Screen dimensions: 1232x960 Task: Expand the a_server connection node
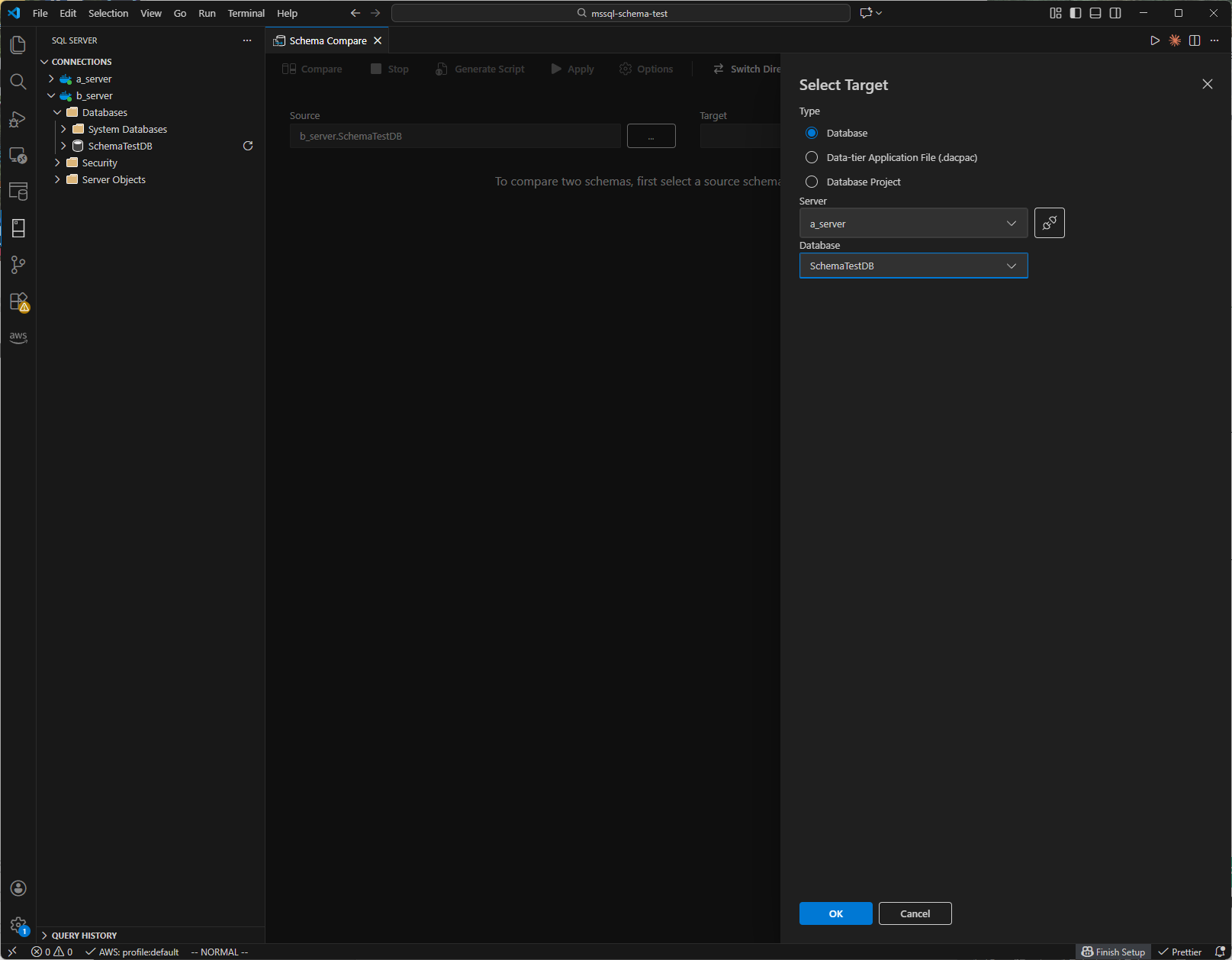pos(51,79)
